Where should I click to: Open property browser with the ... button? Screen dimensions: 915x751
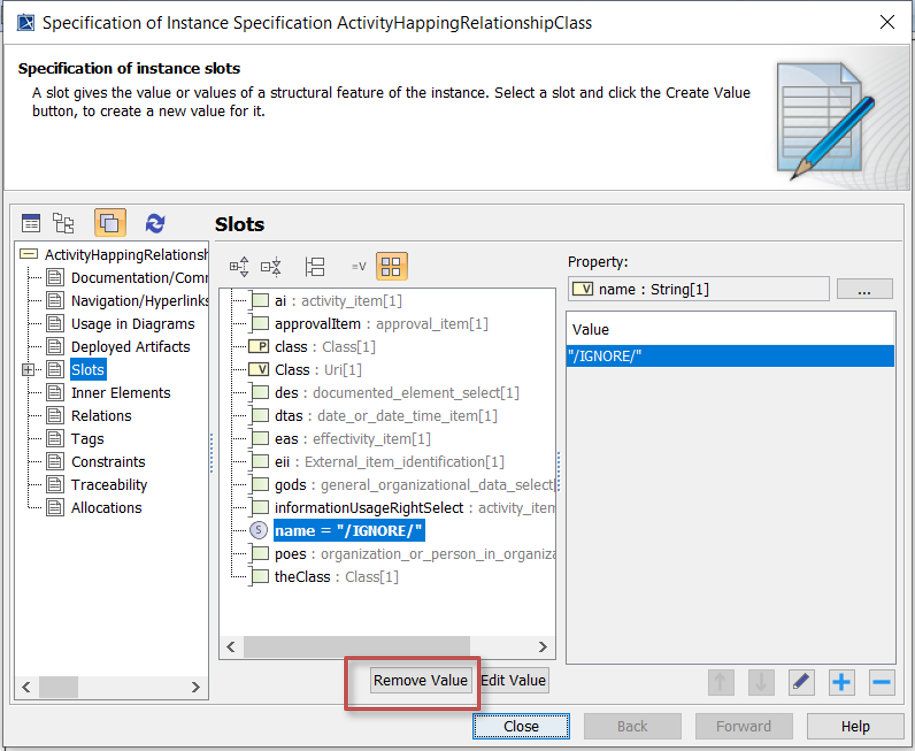click(864, 289)
